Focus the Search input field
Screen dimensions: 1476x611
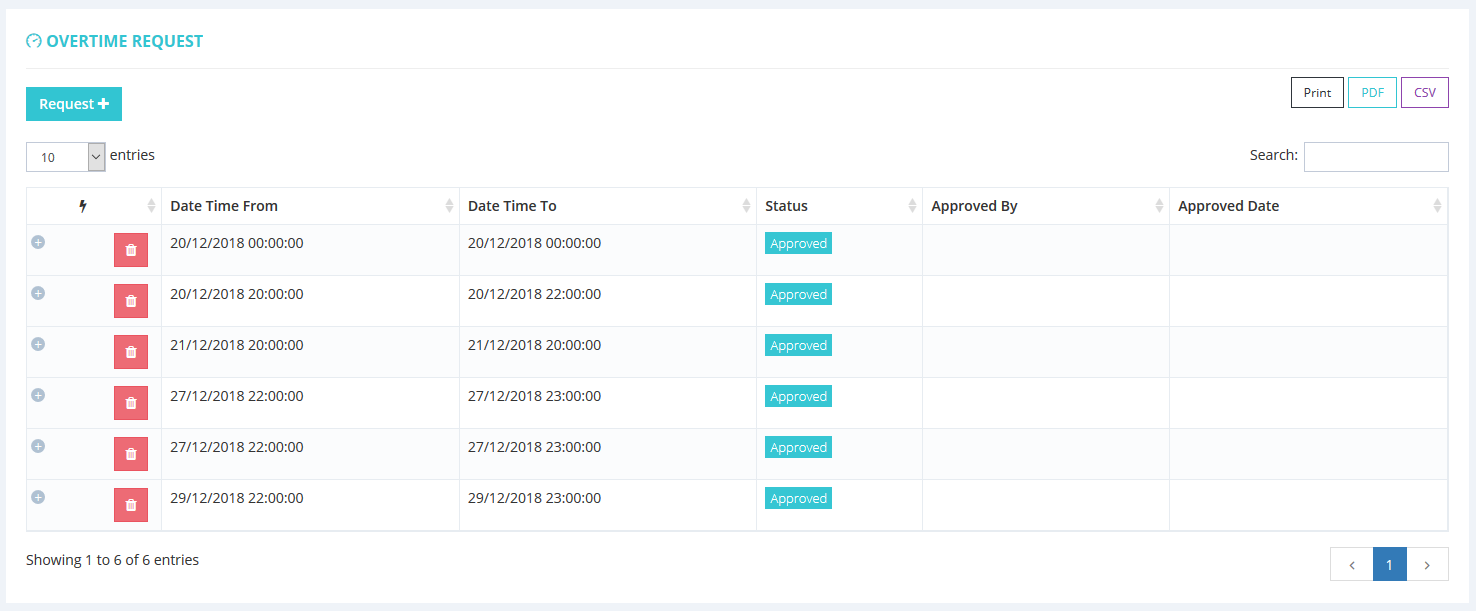click(1375, 157)
